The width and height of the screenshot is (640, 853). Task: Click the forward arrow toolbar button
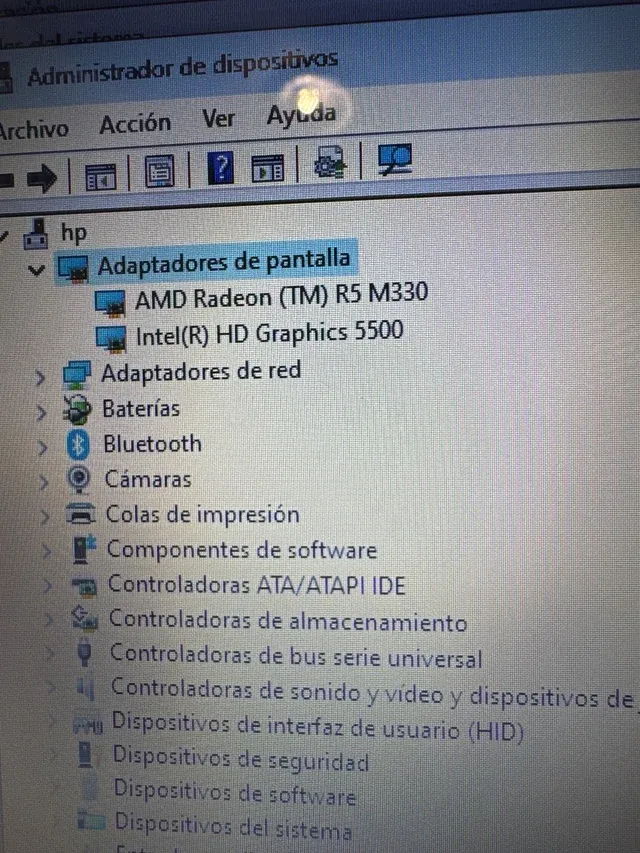[42, 177]
